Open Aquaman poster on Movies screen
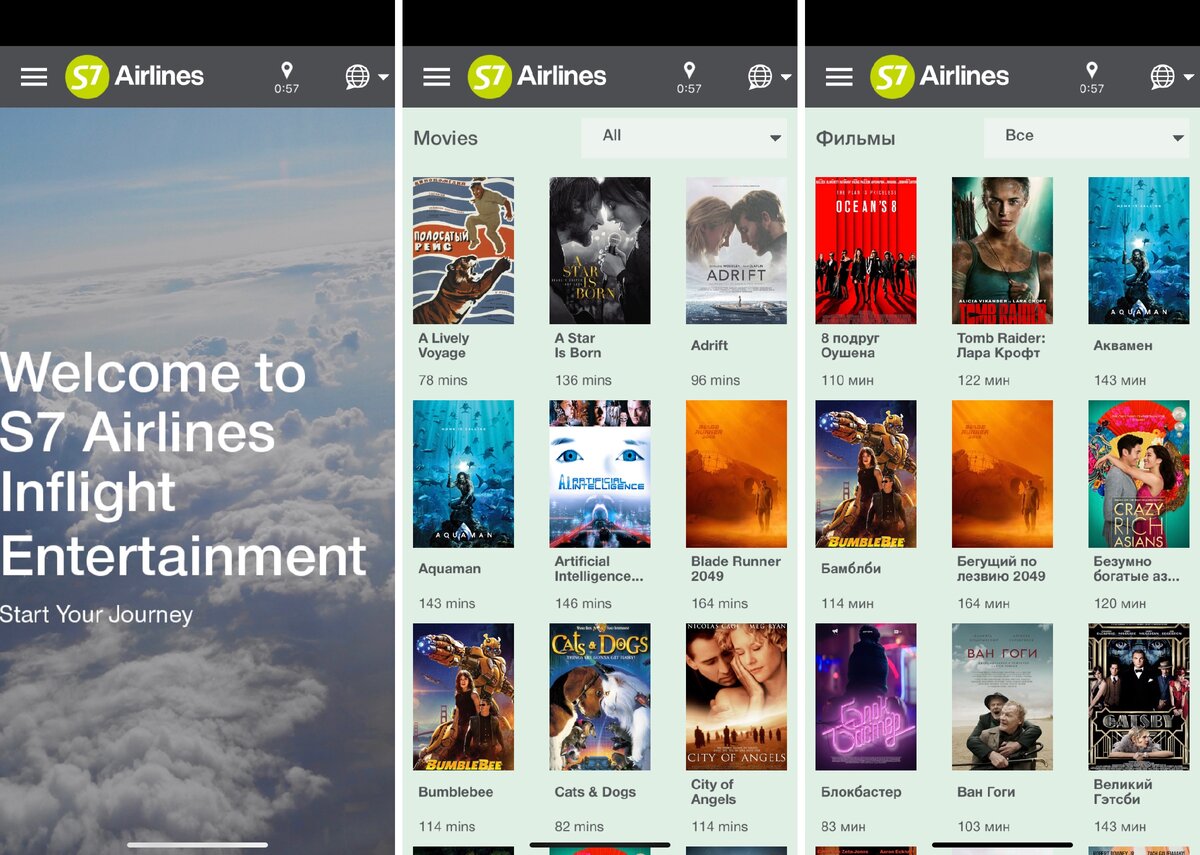This screenshot has width=1200, height=855. pyautogui.click(x=464, y=474)
